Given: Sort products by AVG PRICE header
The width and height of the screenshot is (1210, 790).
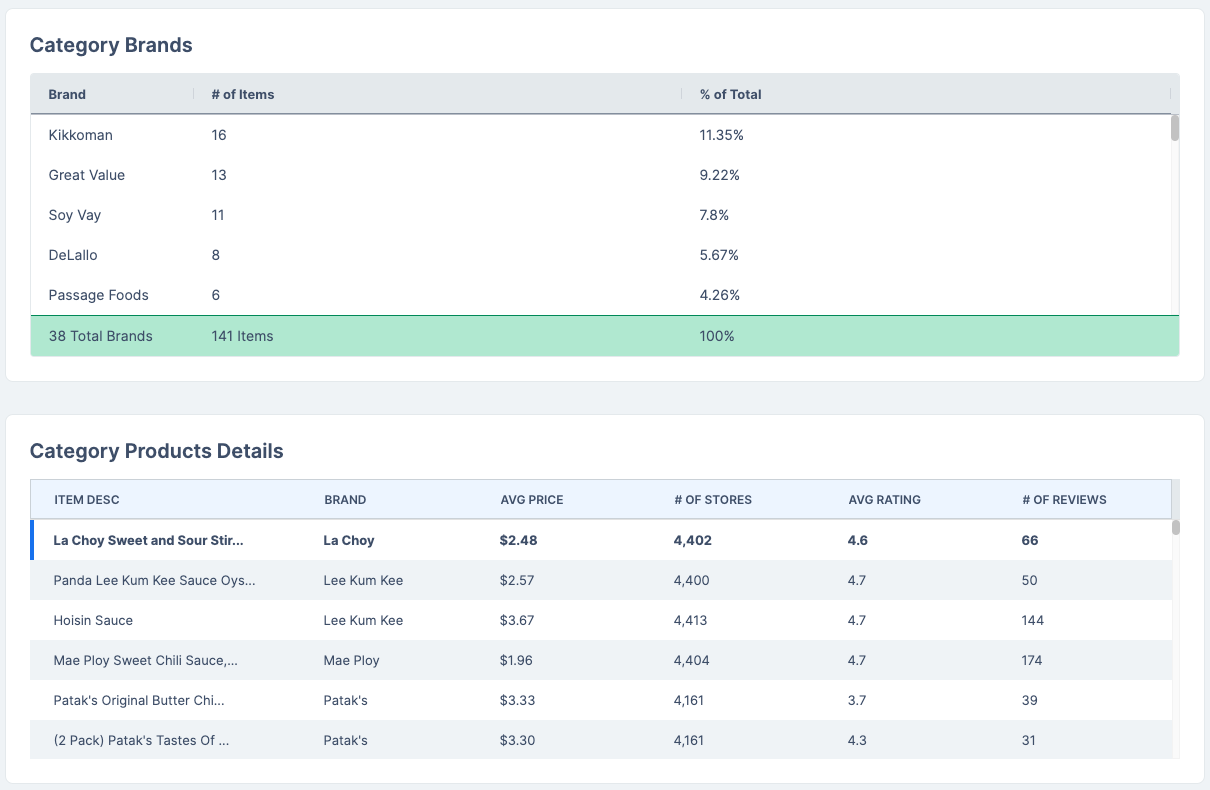Looking at the screenshot, I should [532, 500].
